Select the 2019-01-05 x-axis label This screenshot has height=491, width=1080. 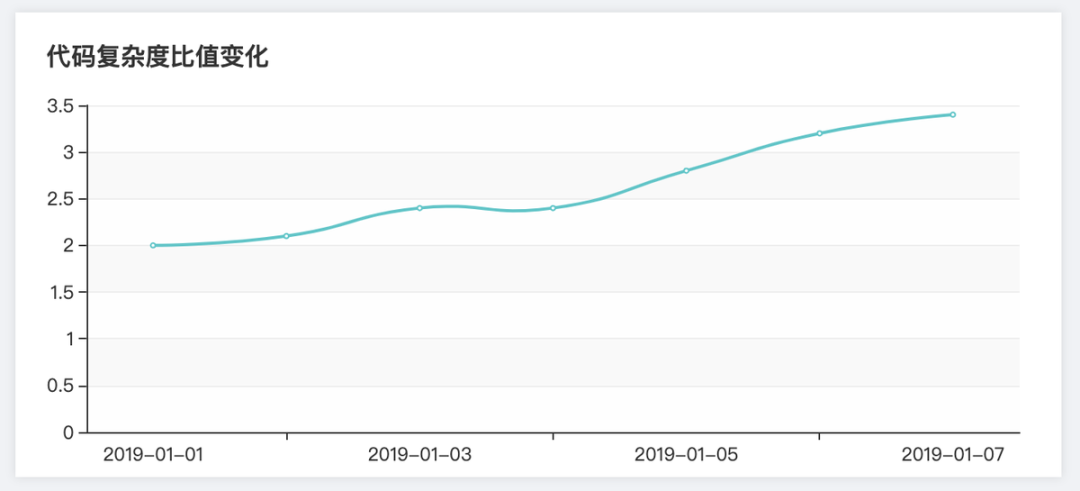pyautogui.click(x=686, y=455)
